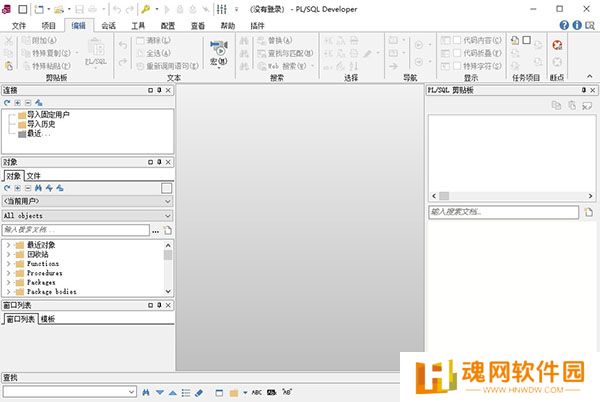Click the New file icon in quick access toolbar
Viewport: 600px width, 402px height.
39,9
